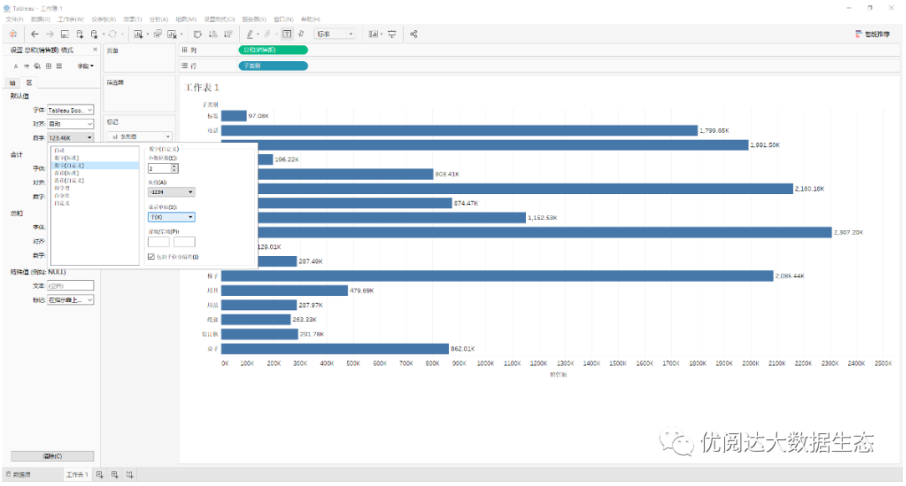Click the swap rows and columns icon
This screenshot has width=906, height=486.
pyautogui.click(x=196, y=34)
